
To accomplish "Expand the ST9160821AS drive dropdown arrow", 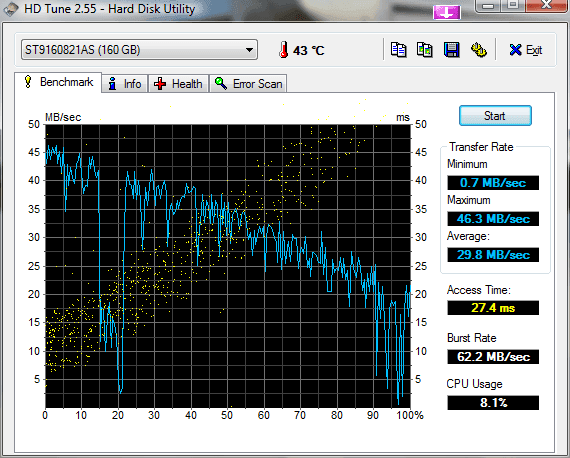I will tap(249, 50).
